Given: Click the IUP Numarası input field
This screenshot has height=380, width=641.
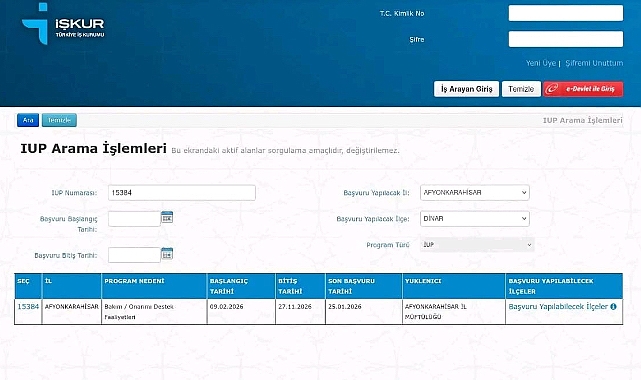Looking at the screenshot, I should (x=182, y=192).
